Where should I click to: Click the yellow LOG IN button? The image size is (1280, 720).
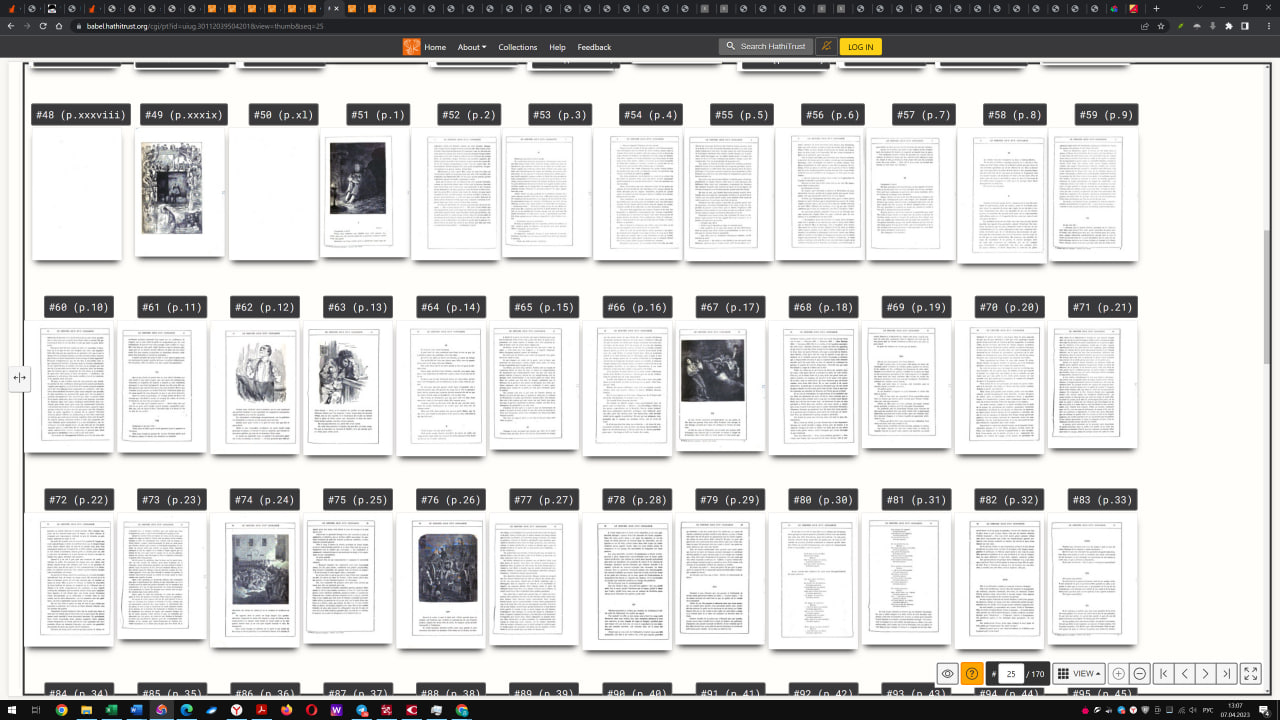coord(860,46)
